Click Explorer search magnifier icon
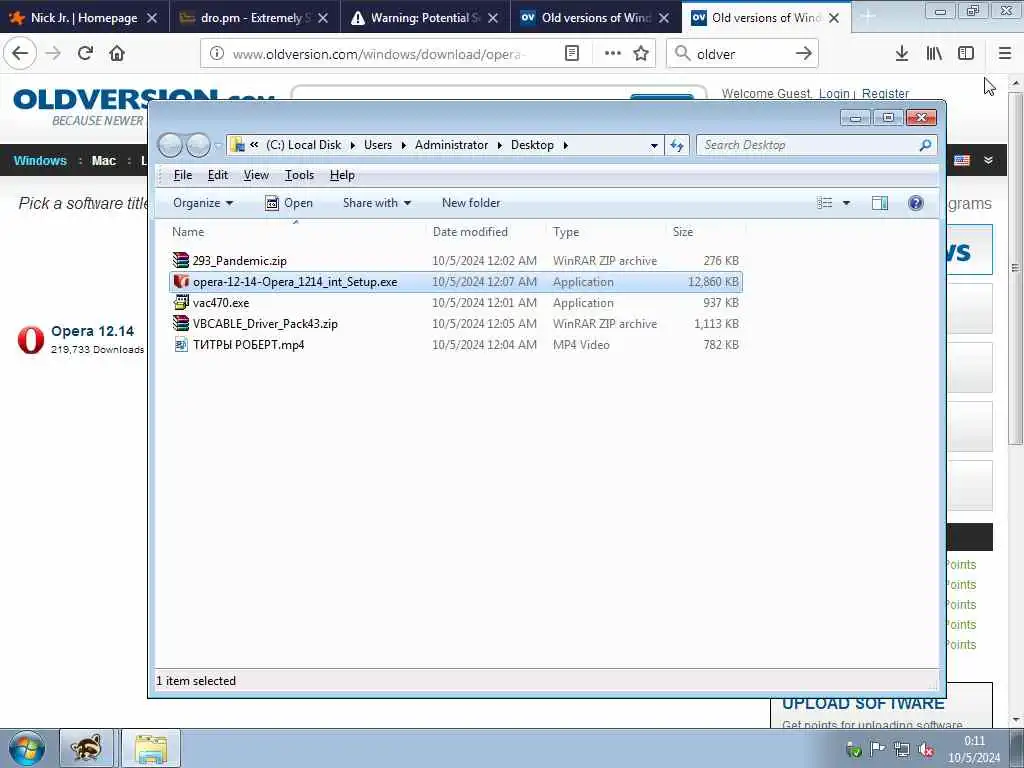Screen dimensions: 1024x768 pyautogui.click(x=925, y=145)
